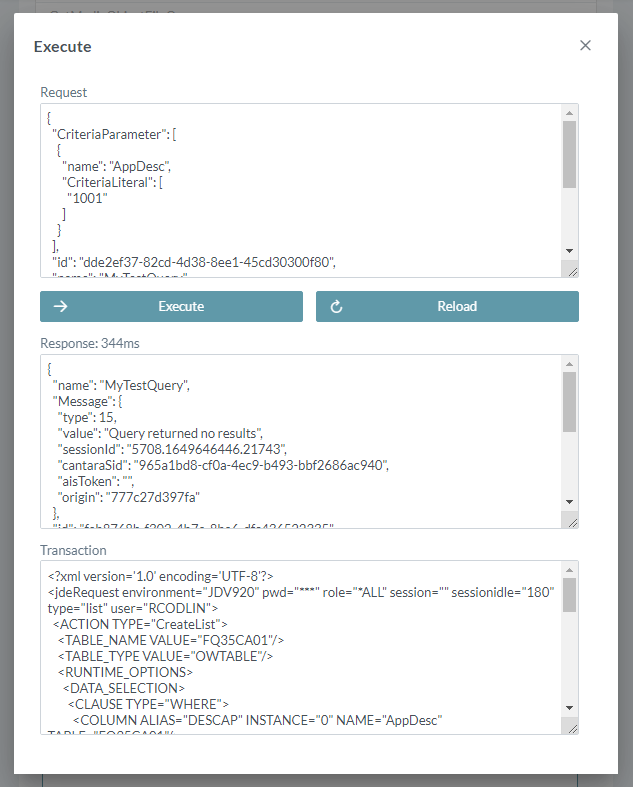The width and height of the screenshot is (633, 787).
Task: Click the Response box scroll up arrow
Action: (569, 362)
